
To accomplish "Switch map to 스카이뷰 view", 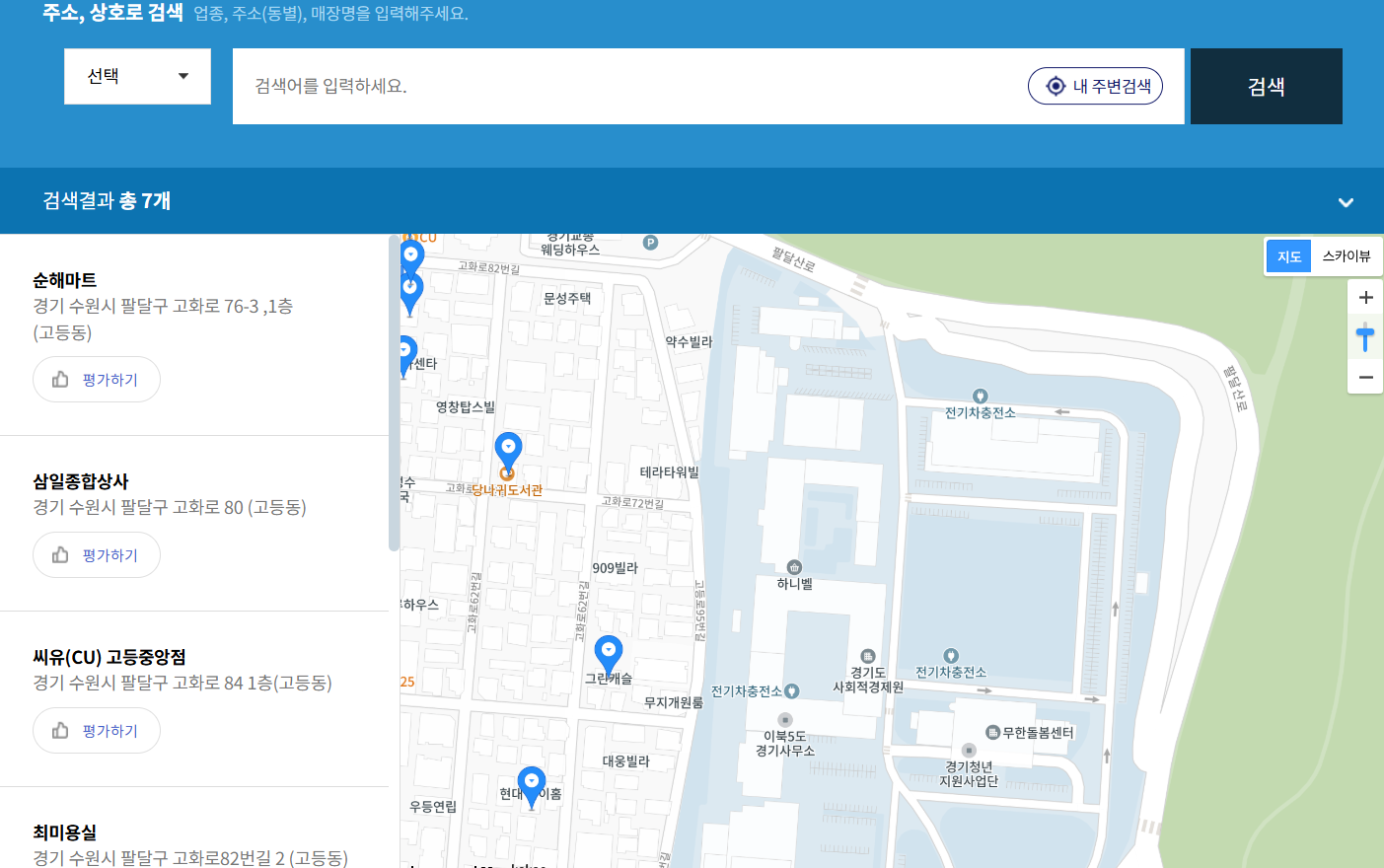I will [x=1347, y=256].
